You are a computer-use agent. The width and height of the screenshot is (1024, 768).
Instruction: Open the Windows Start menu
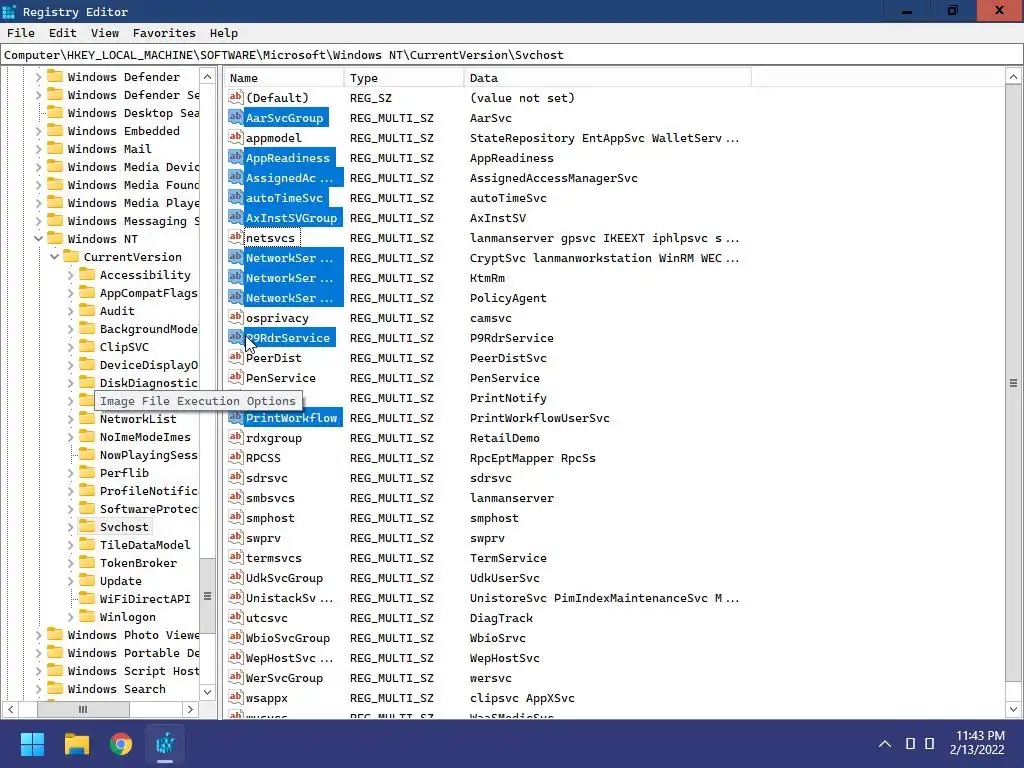(32, 744)
